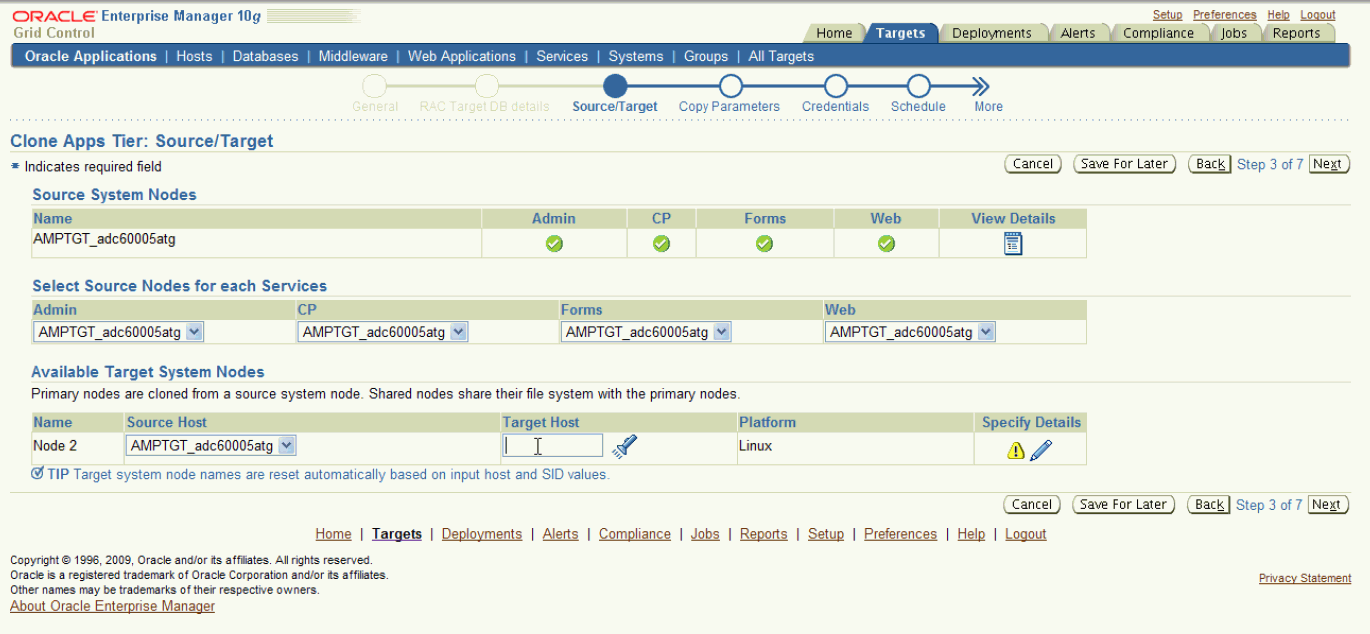1370x634 pixels.
Task: Open the Setup link at top right
Action: (1167, 15)
